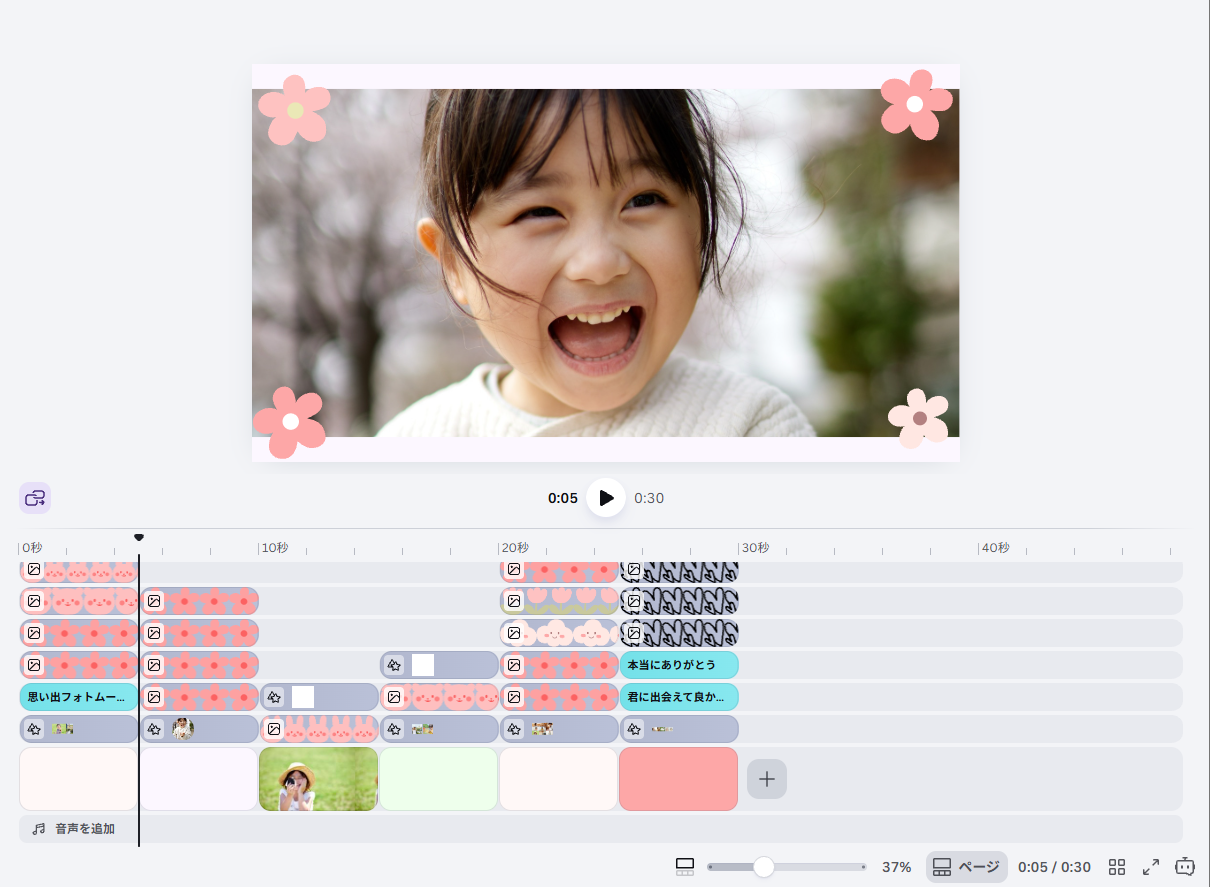
Task: Click the 0:30 total duration beside play button
Action: 649,498
